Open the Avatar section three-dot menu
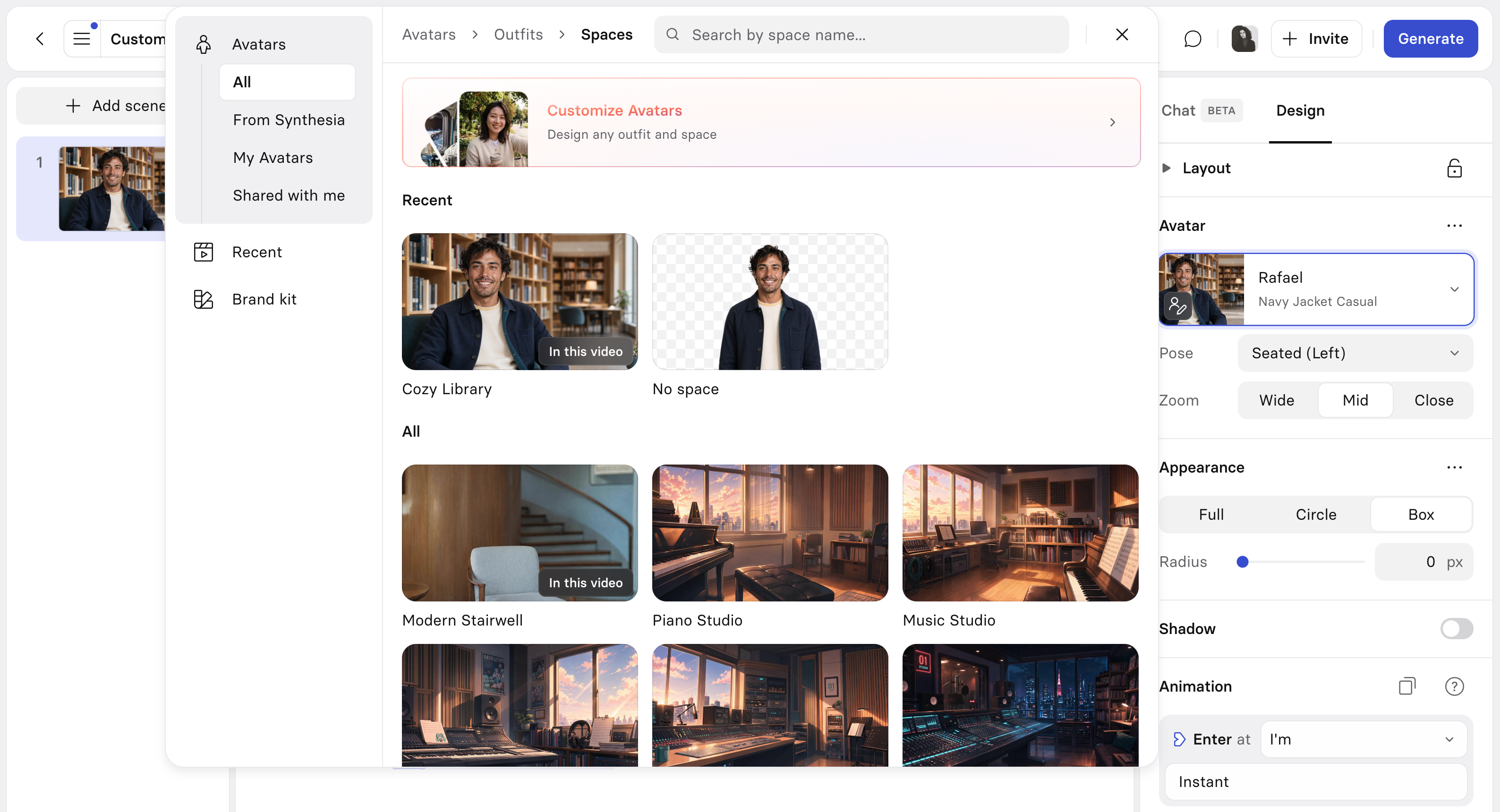Viewport: 1500px width, 812px height. point(1454,226)
